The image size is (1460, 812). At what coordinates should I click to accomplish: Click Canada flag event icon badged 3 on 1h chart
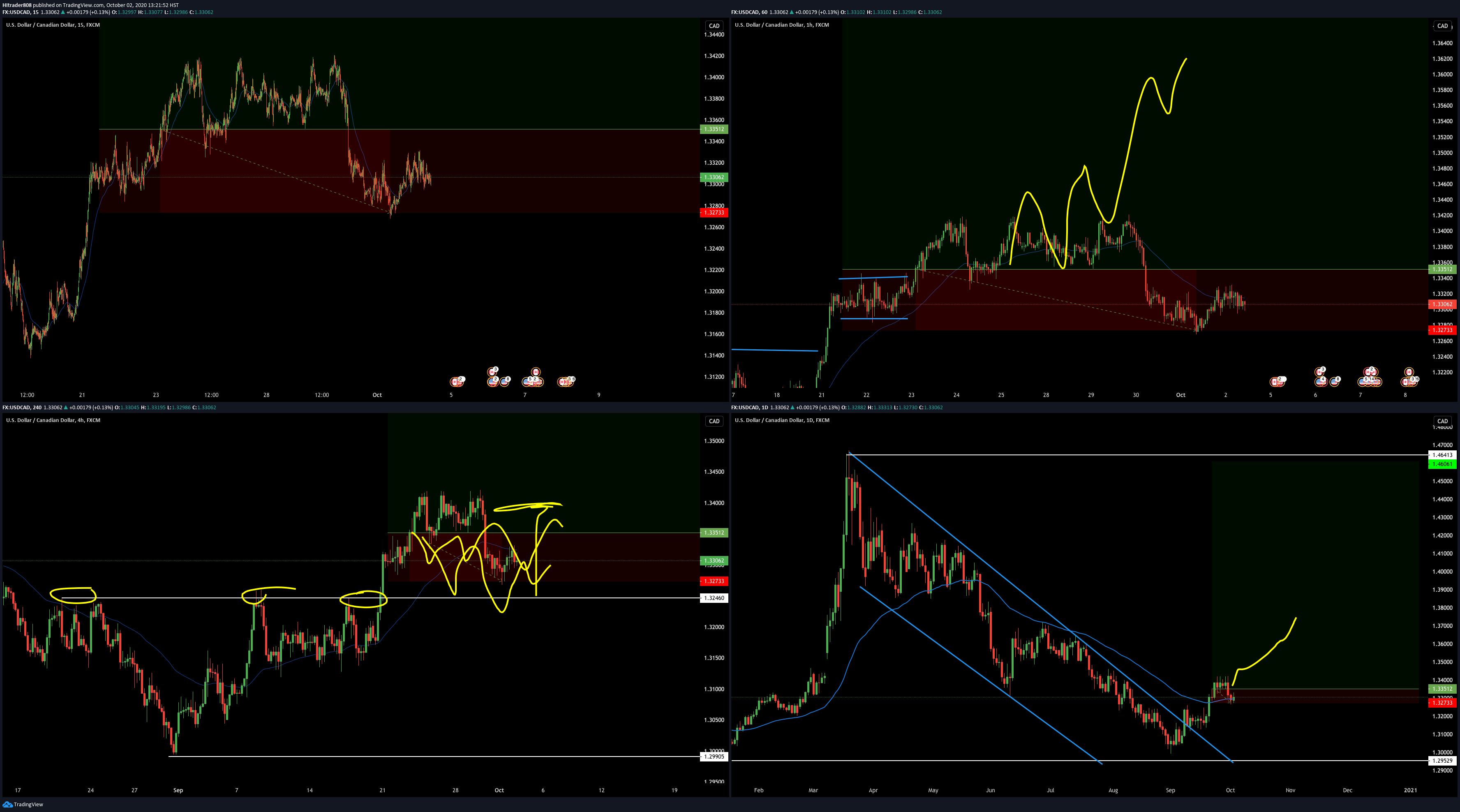tap(1319, 372)
